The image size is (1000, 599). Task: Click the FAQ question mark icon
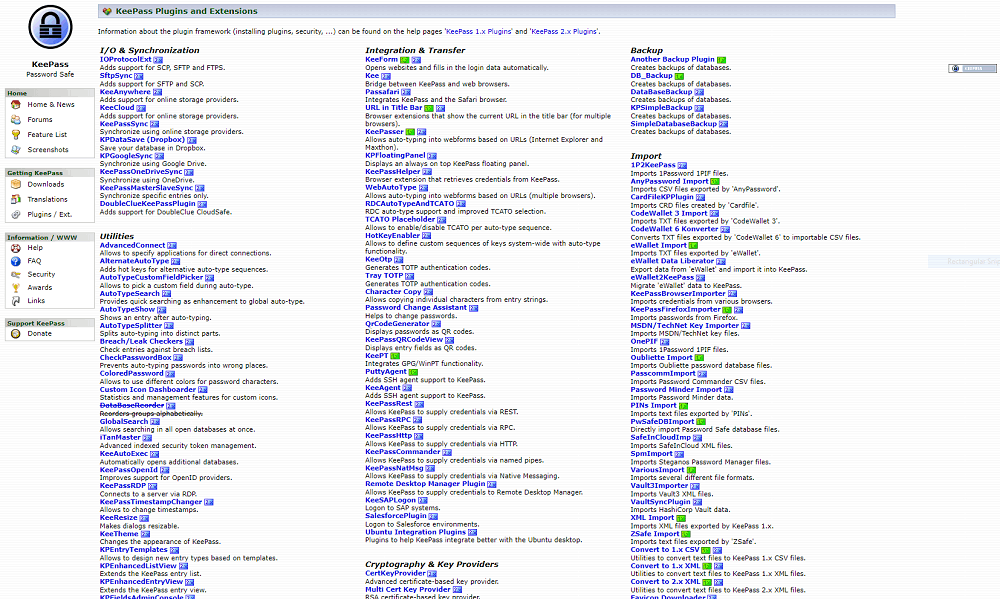coord(16,261)
